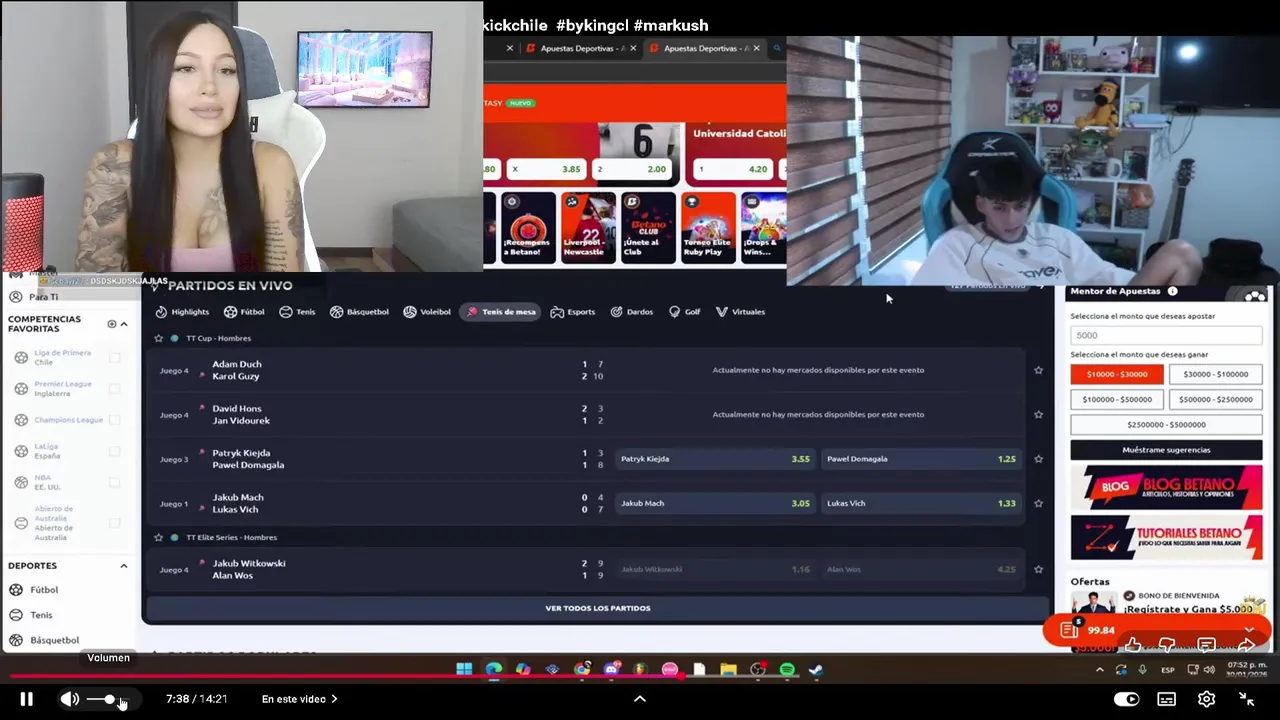The height and width of the screenshot is (720, 1280).
Task: Check the Premier League Inglaterra checkbox
Action: (114, 388)
